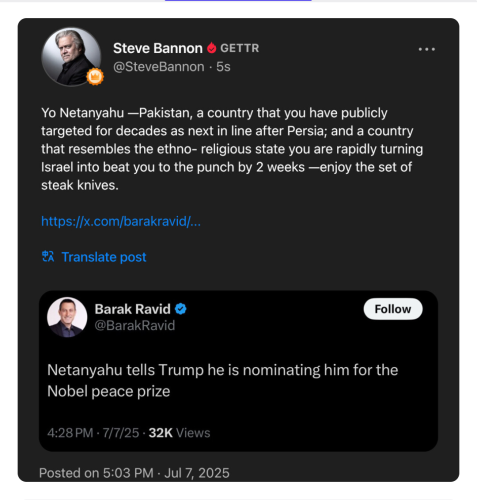Click Steve Bannon's profile picture
Viewport: 477px width, 500px height.
coord(71,57)
